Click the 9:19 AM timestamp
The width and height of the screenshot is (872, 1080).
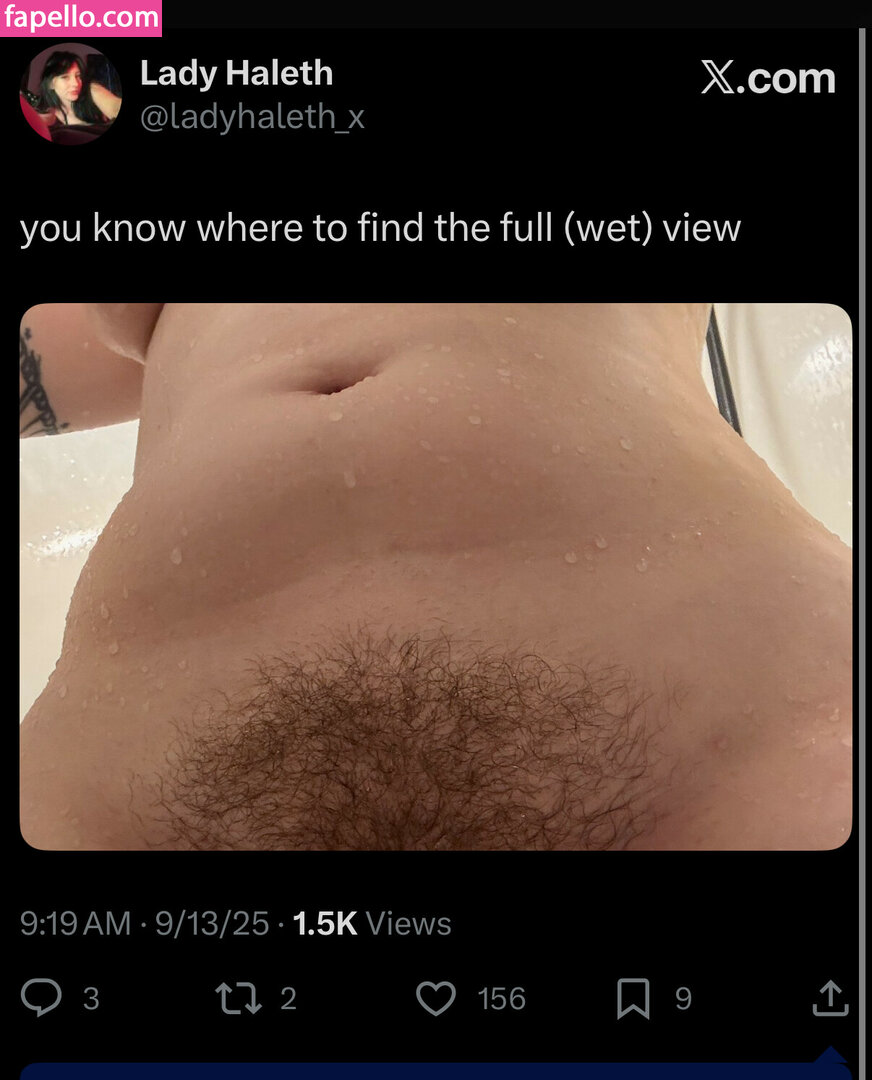tap(75, 923)
